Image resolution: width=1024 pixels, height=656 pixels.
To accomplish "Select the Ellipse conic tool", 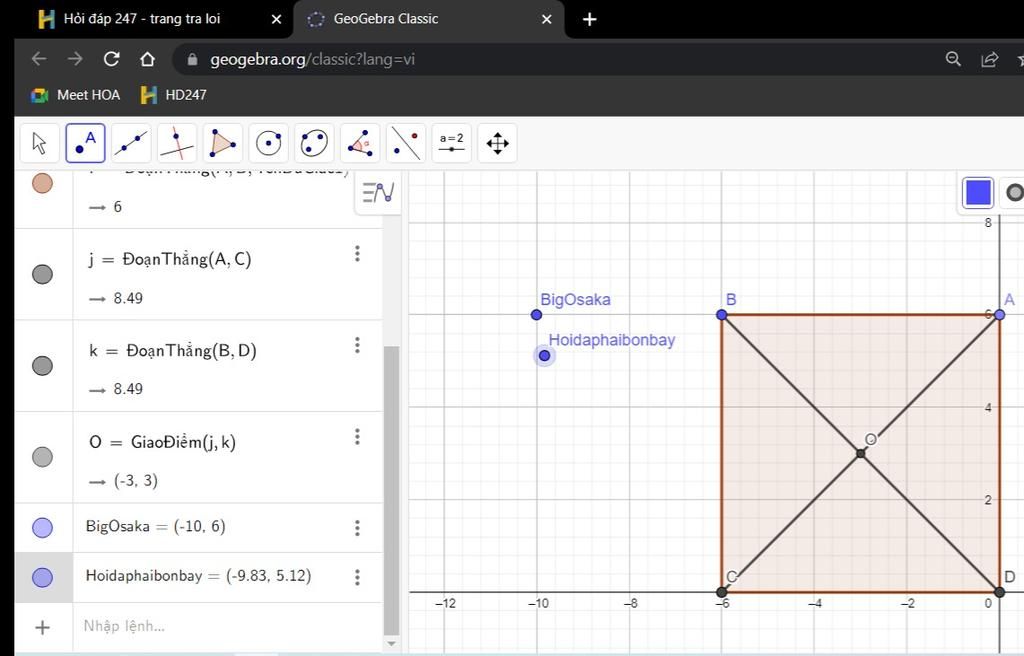I will click(314, 143).
